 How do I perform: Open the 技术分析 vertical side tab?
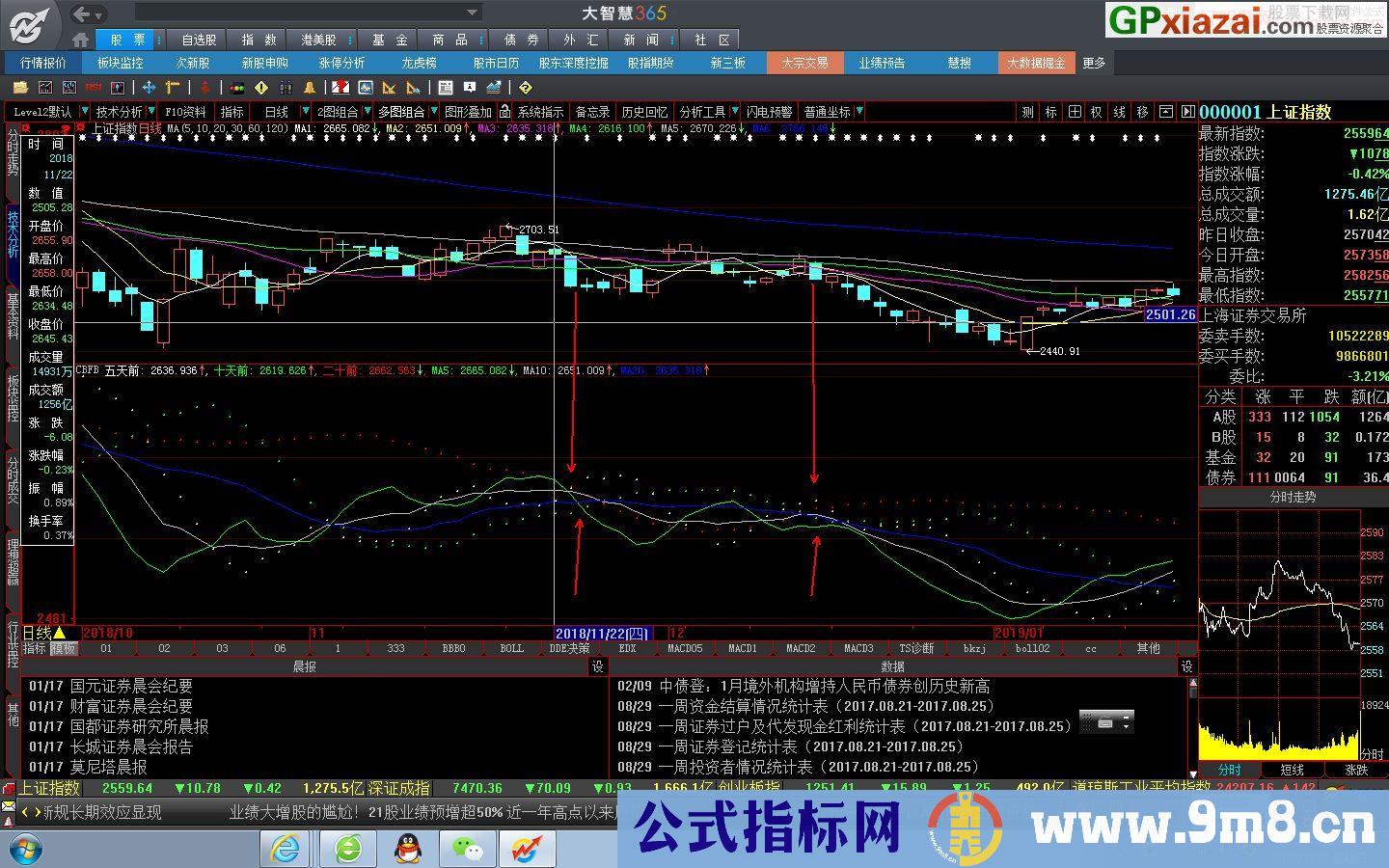coord(13,234)
